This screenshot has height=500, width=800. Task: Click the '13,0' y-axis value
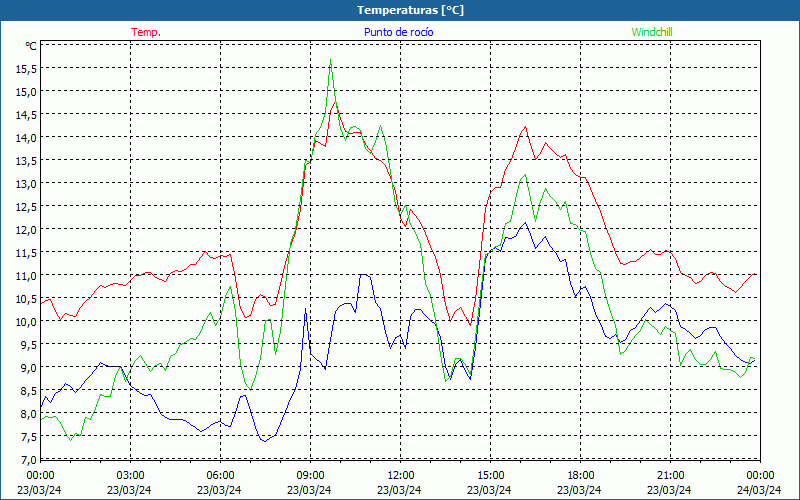coord(27,184)
